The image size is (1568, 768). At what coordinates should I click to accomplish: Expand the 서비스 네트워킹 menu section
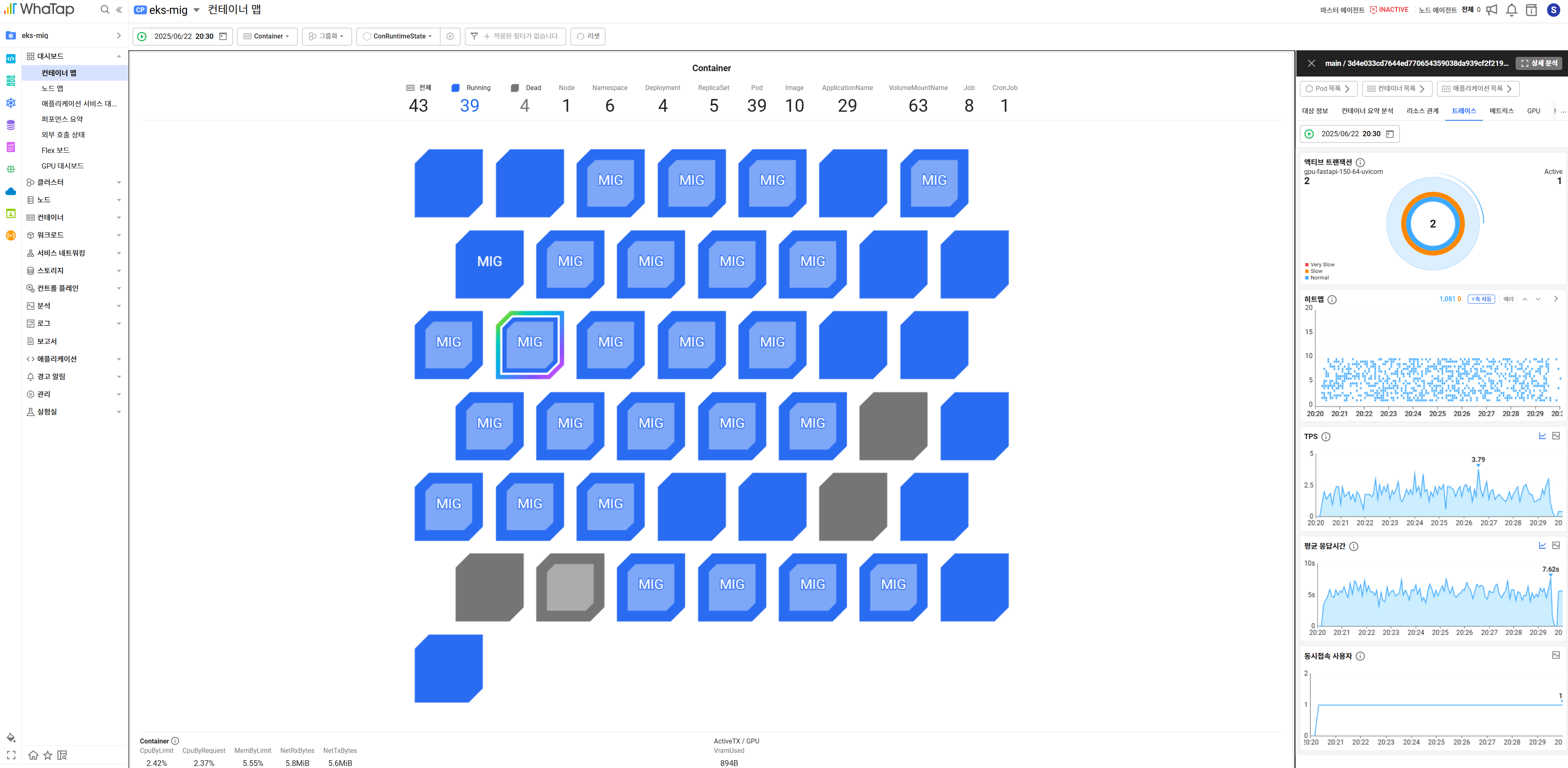[x=74, y=252]
